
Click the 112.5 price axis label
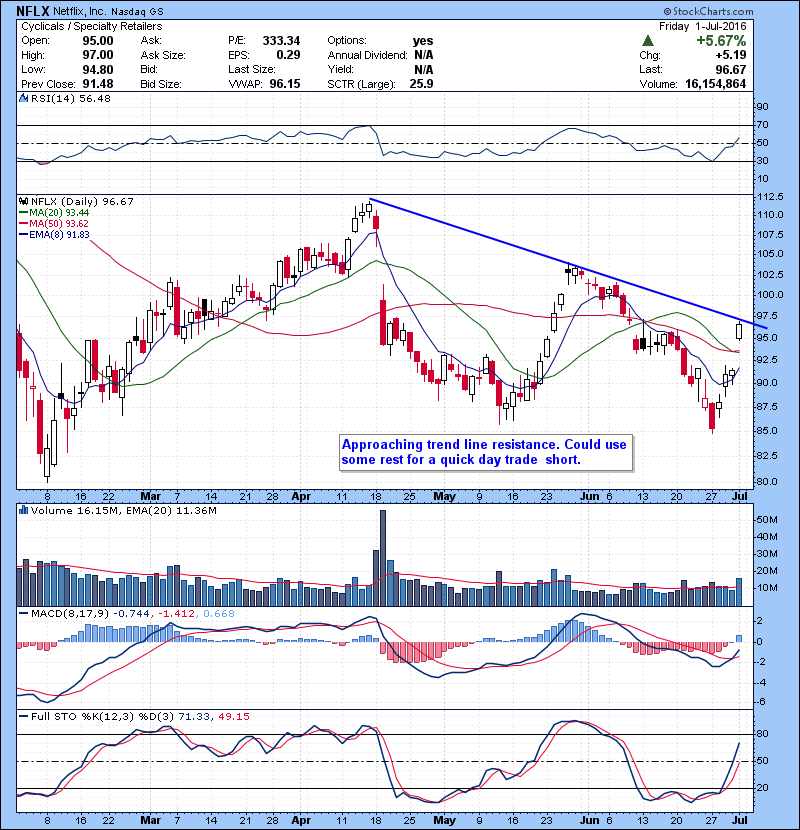[x=770, y=197]
